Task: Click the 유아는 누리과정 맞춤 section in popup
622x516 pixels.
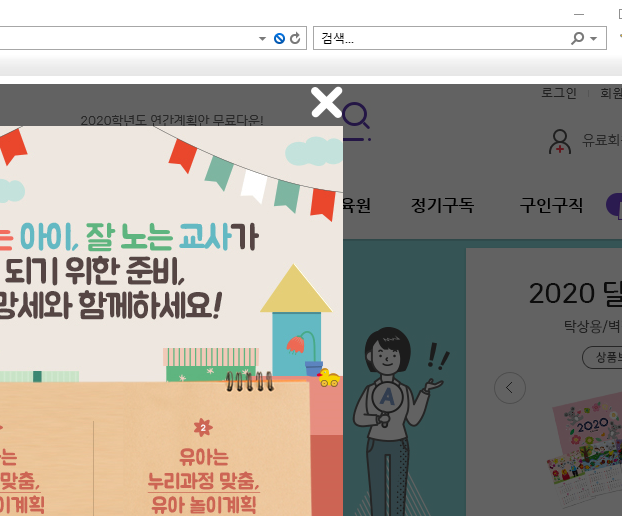Action: click(203, 481)
